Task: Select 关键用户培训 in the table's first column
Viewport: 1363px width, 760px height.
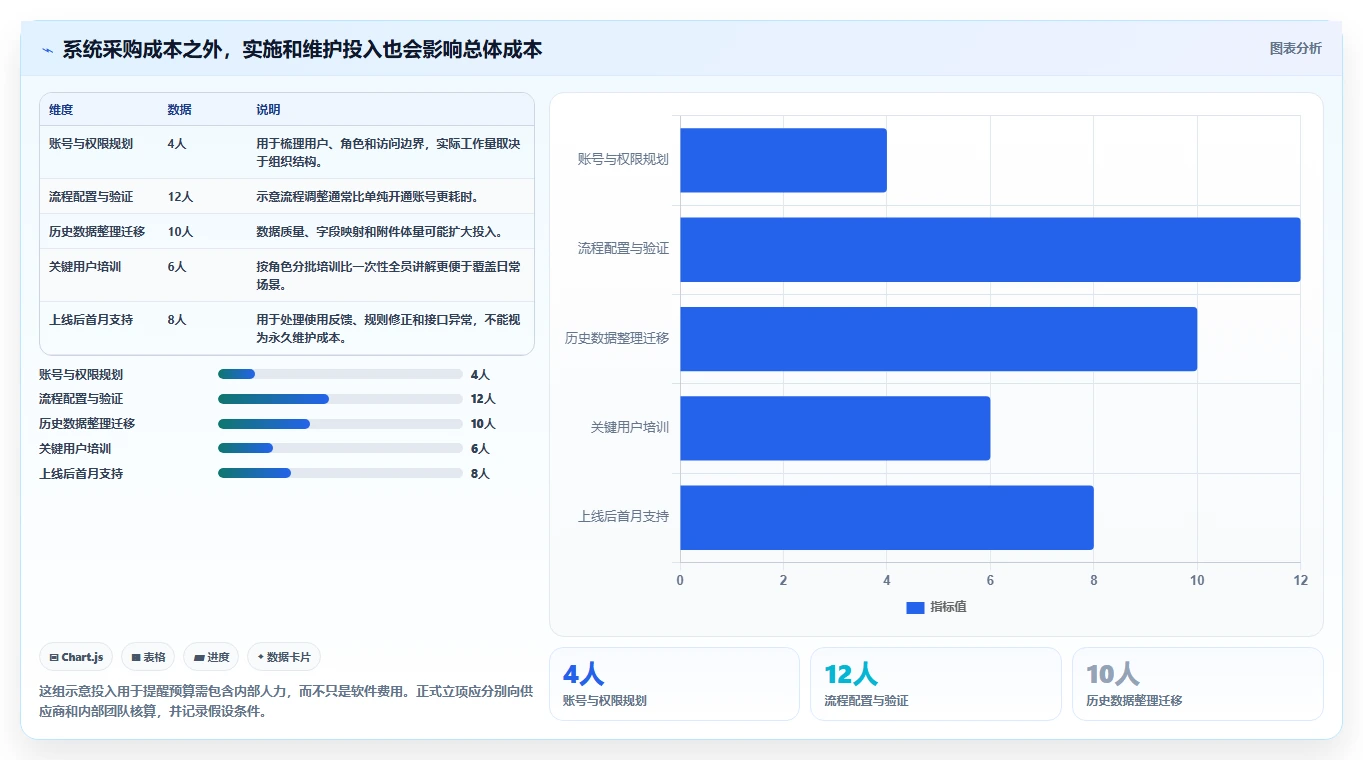Action: click(x=85, y=267)
